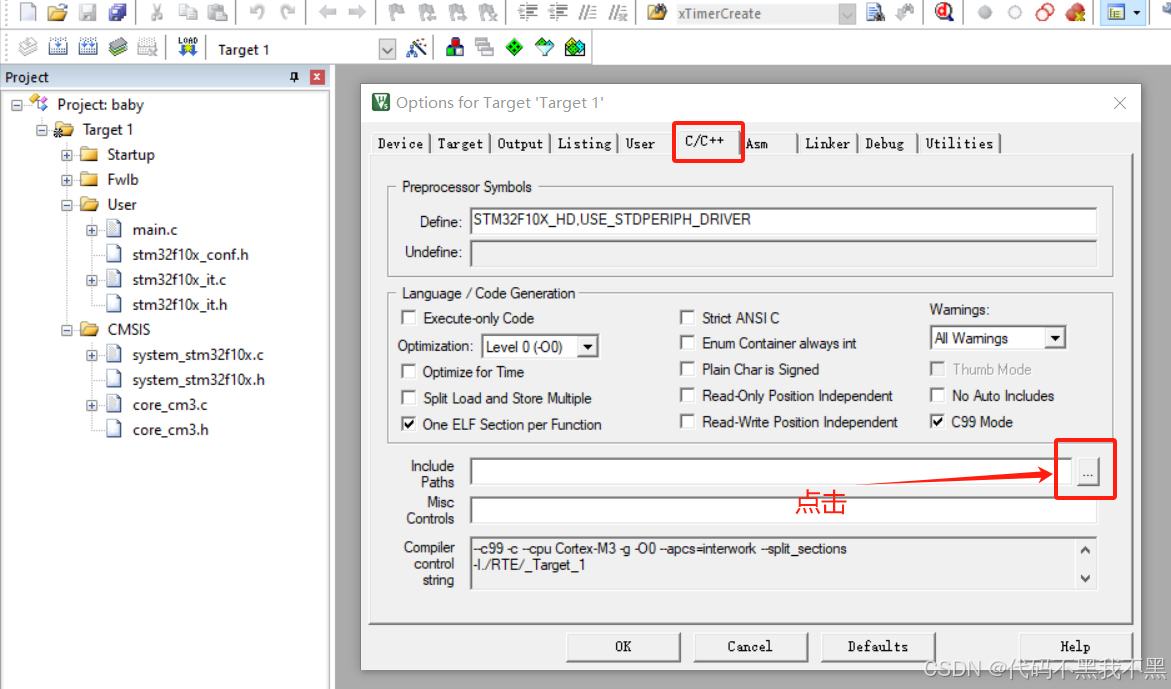The width and height of the screenshot is (1171, 689).
Task: Expand the Fwlb folder
Action: coord(66,180)
